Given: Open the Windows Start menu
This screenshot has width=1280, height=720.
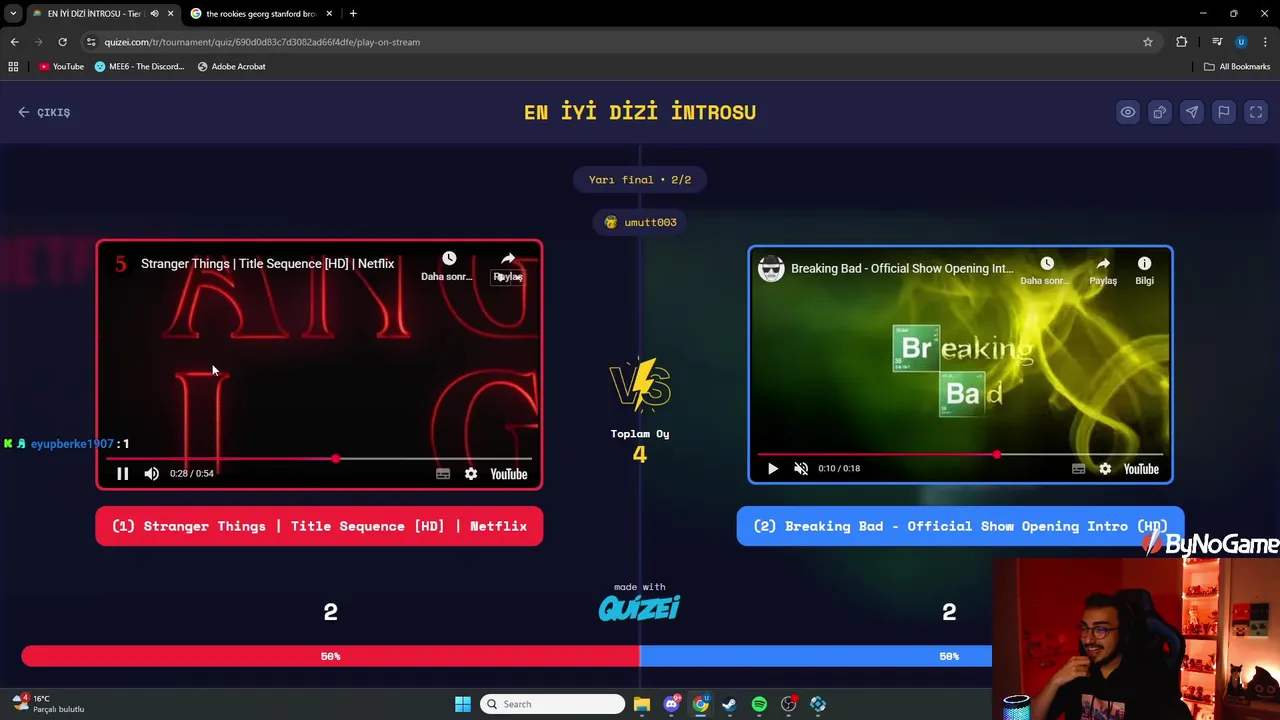Looking at the screenshot, I should coord(462,704).
